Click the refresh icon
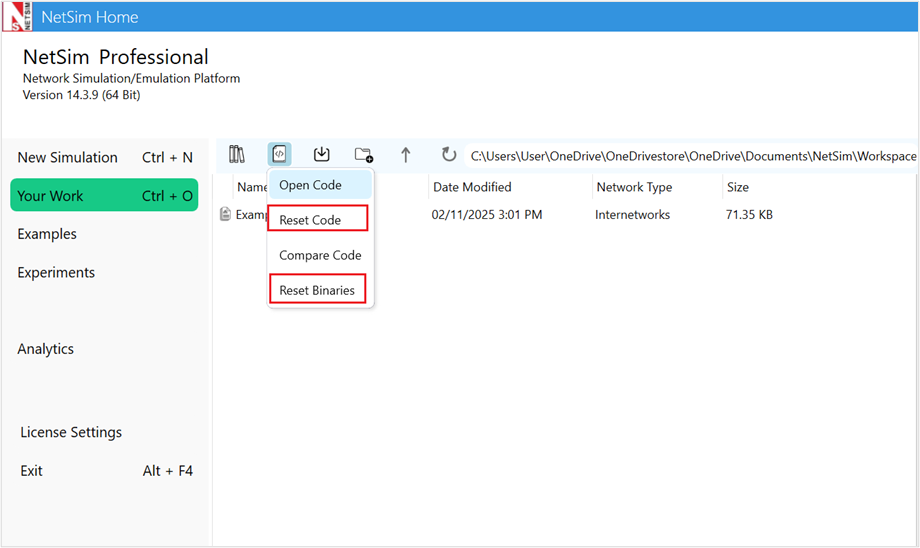Viewport: 920px width, 548px height. [x=449, y=155]
